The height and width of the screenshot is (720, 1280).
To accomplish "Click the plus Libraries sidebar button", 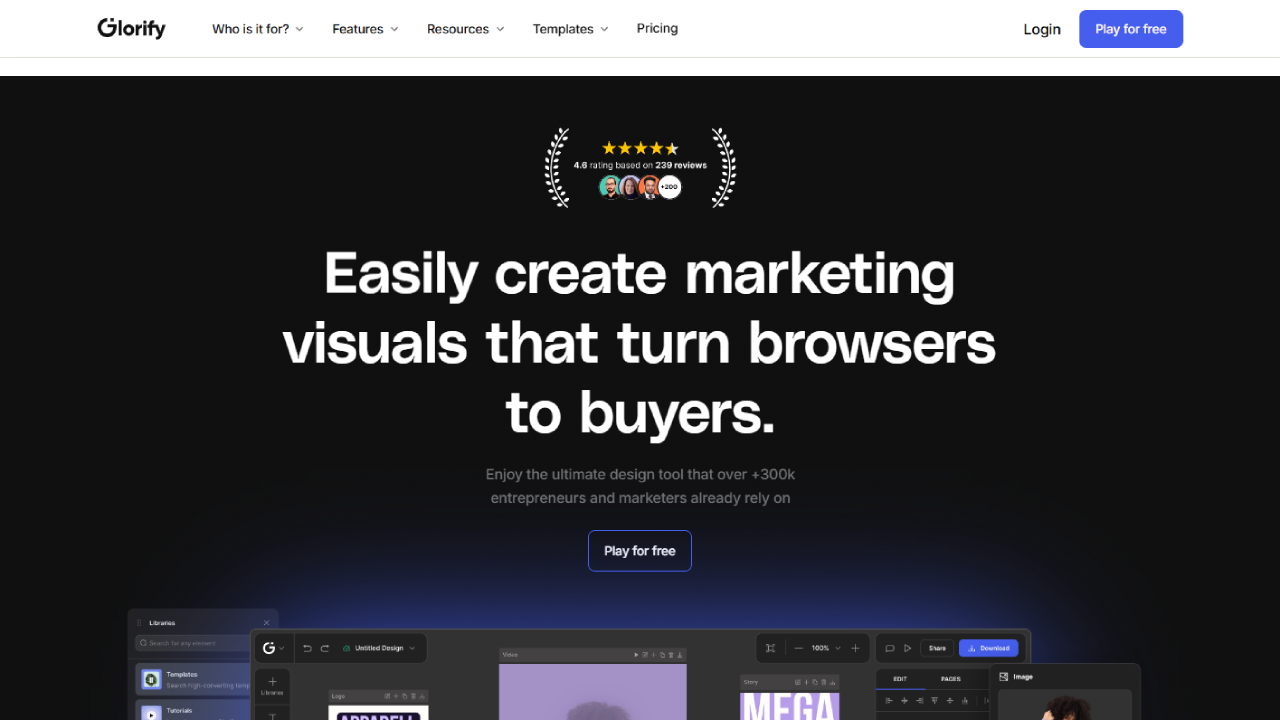I will coord(272,685).
